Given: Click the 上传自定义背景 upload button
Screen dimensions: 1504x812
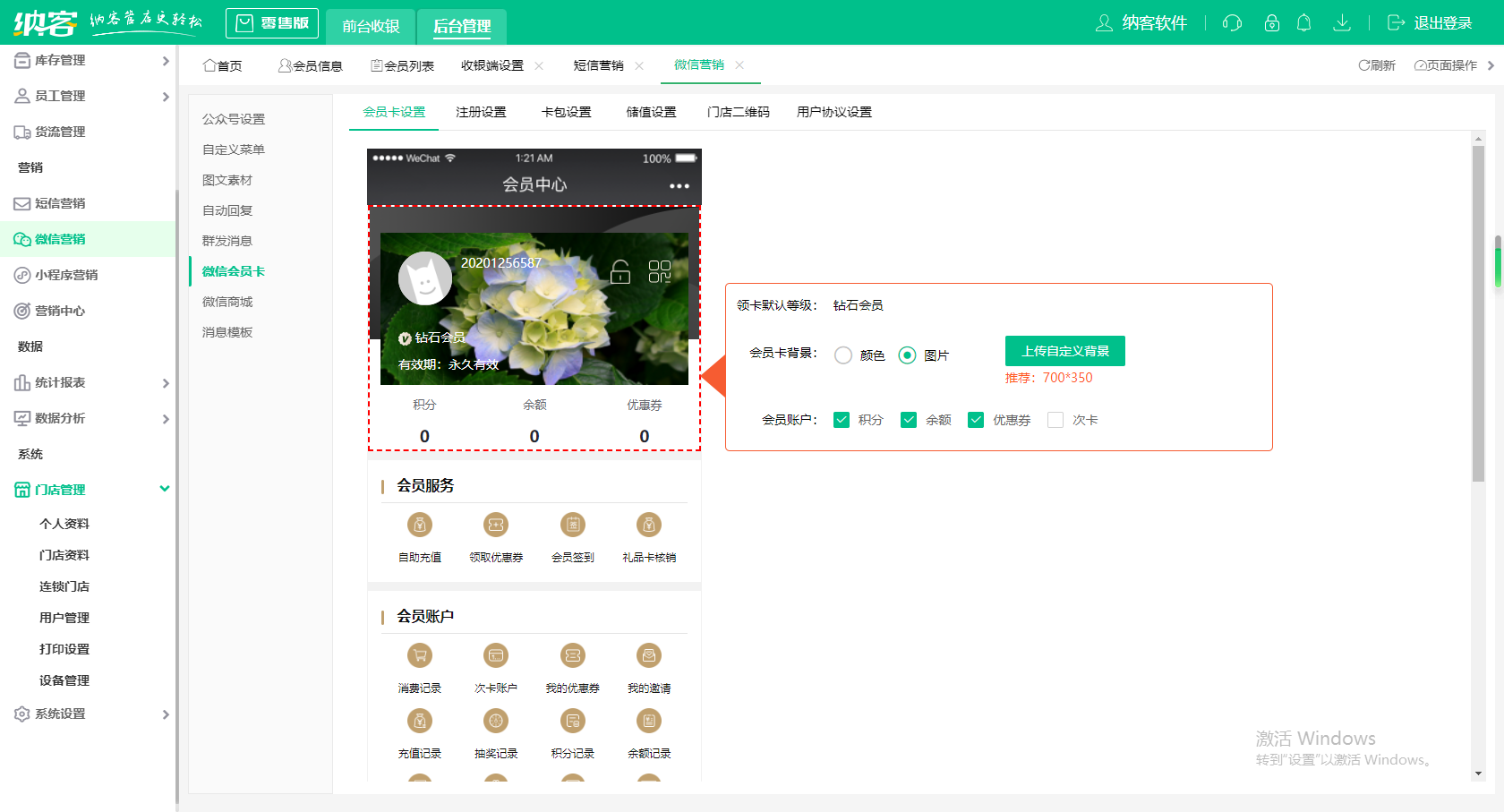Looking at the screenshot, I should click(x=1064, y=350).
